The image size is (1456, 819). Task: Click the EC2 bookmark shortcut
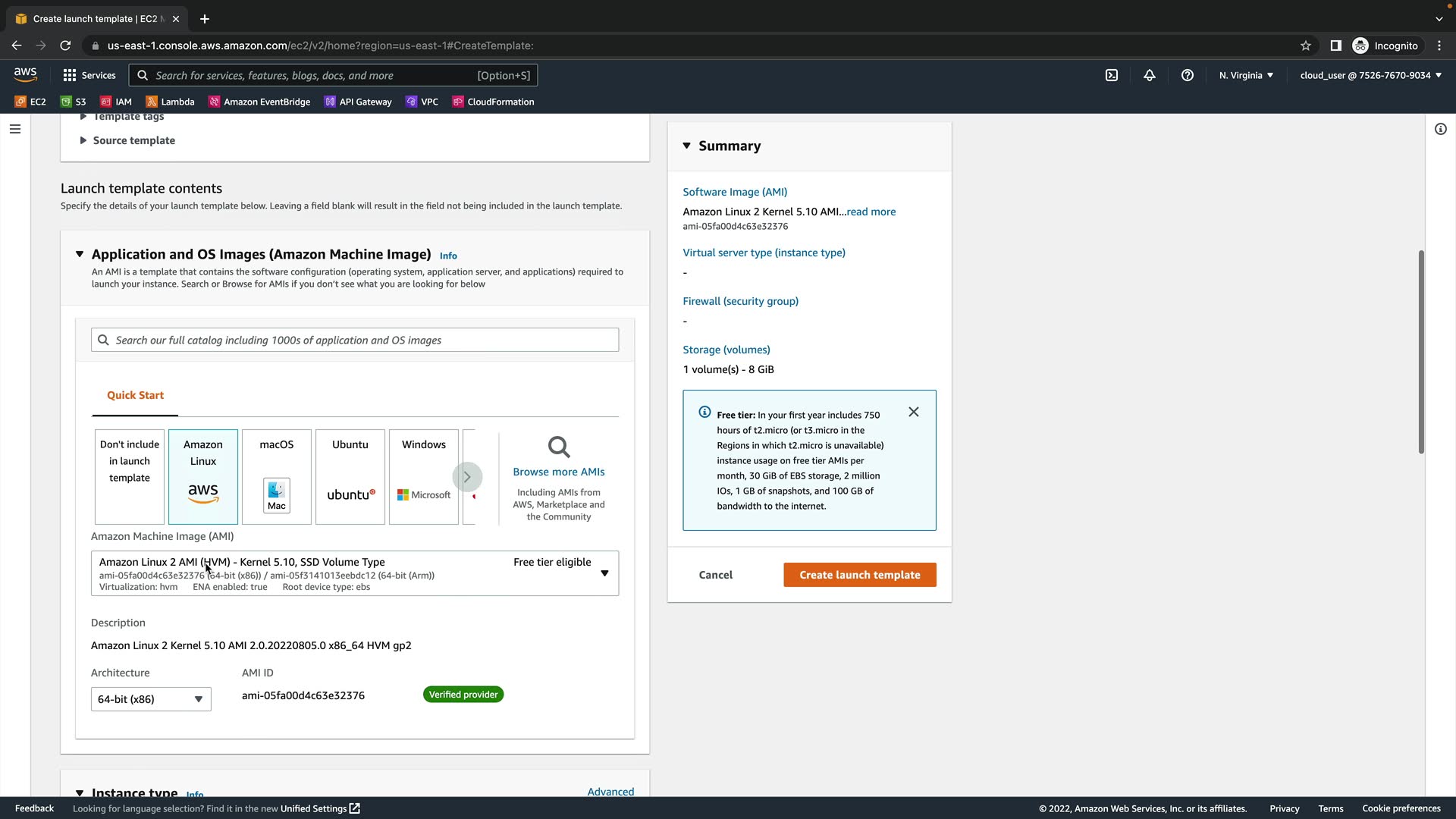30,102
